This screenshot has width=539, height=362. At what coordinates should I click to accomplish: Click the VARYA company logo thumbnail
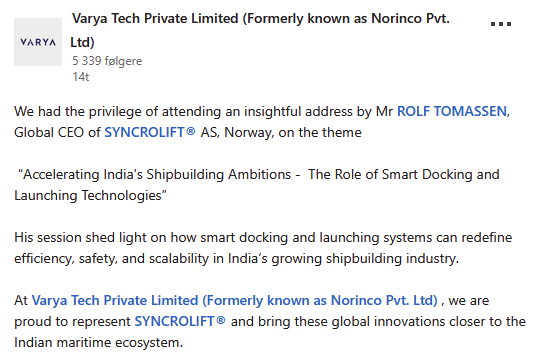38,42
